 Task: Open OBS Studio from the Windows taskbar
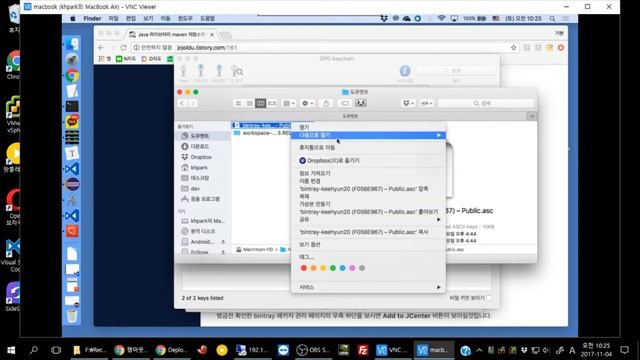pos(313,350)
